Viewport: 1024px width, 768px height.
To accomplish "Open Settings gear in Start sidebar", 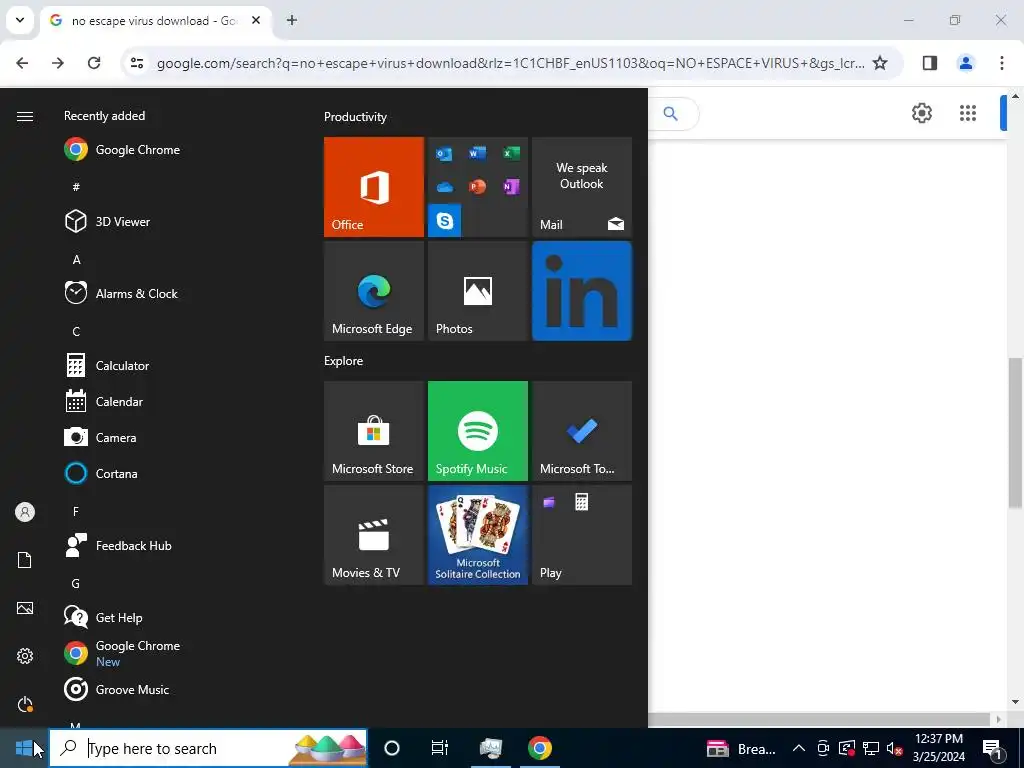I will [25, 656].
